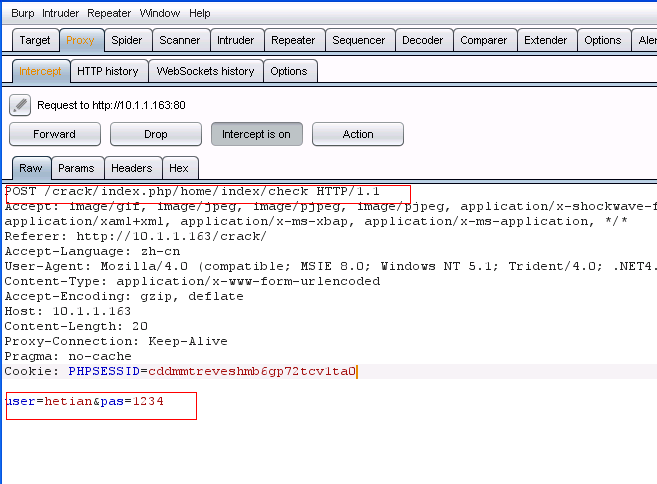
Task: Click the PHPSESSID cookie value
Action: click(252, 372)
